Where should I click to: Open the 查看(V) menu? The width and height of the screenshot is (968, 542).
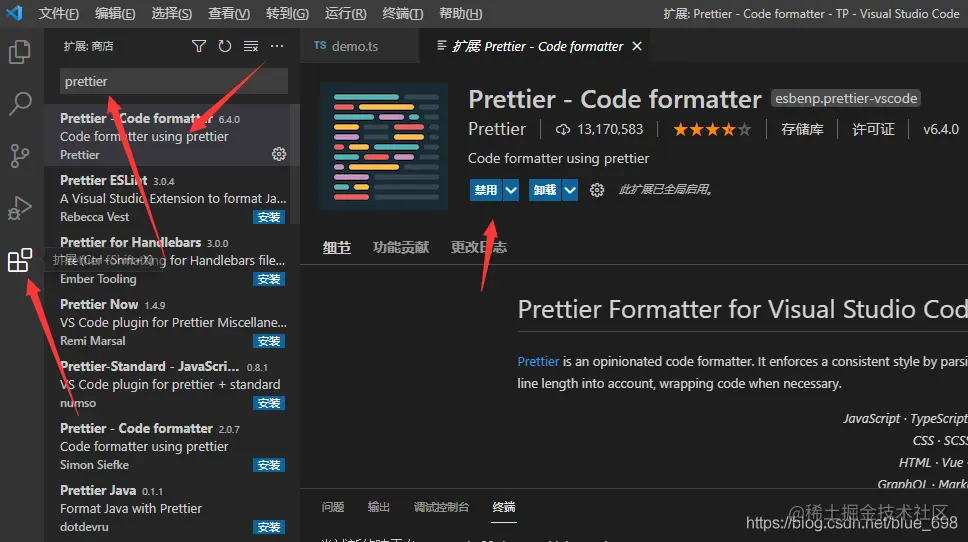point(228,14)
